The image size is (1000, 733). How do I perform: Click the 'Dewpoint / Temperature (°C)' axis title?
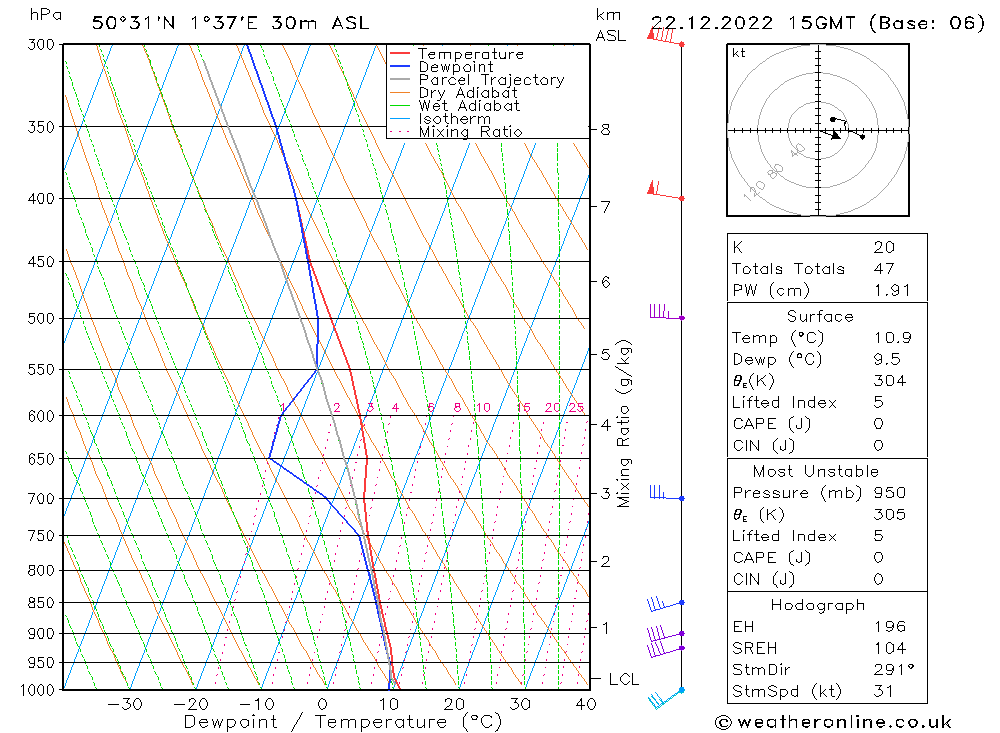pyautogui.click(x=343, y=722)
